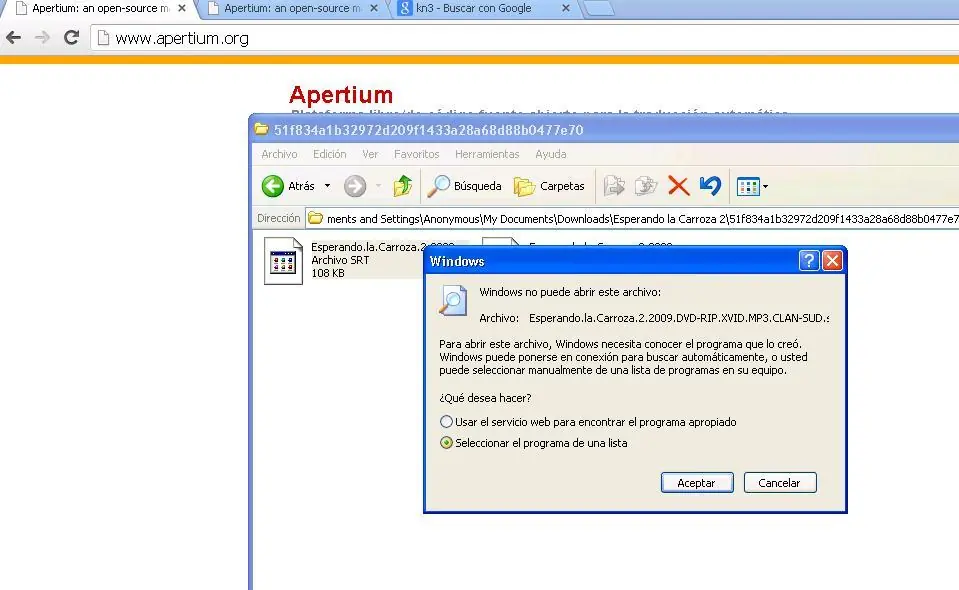Switch to the second Apertium browser tab

292,9
